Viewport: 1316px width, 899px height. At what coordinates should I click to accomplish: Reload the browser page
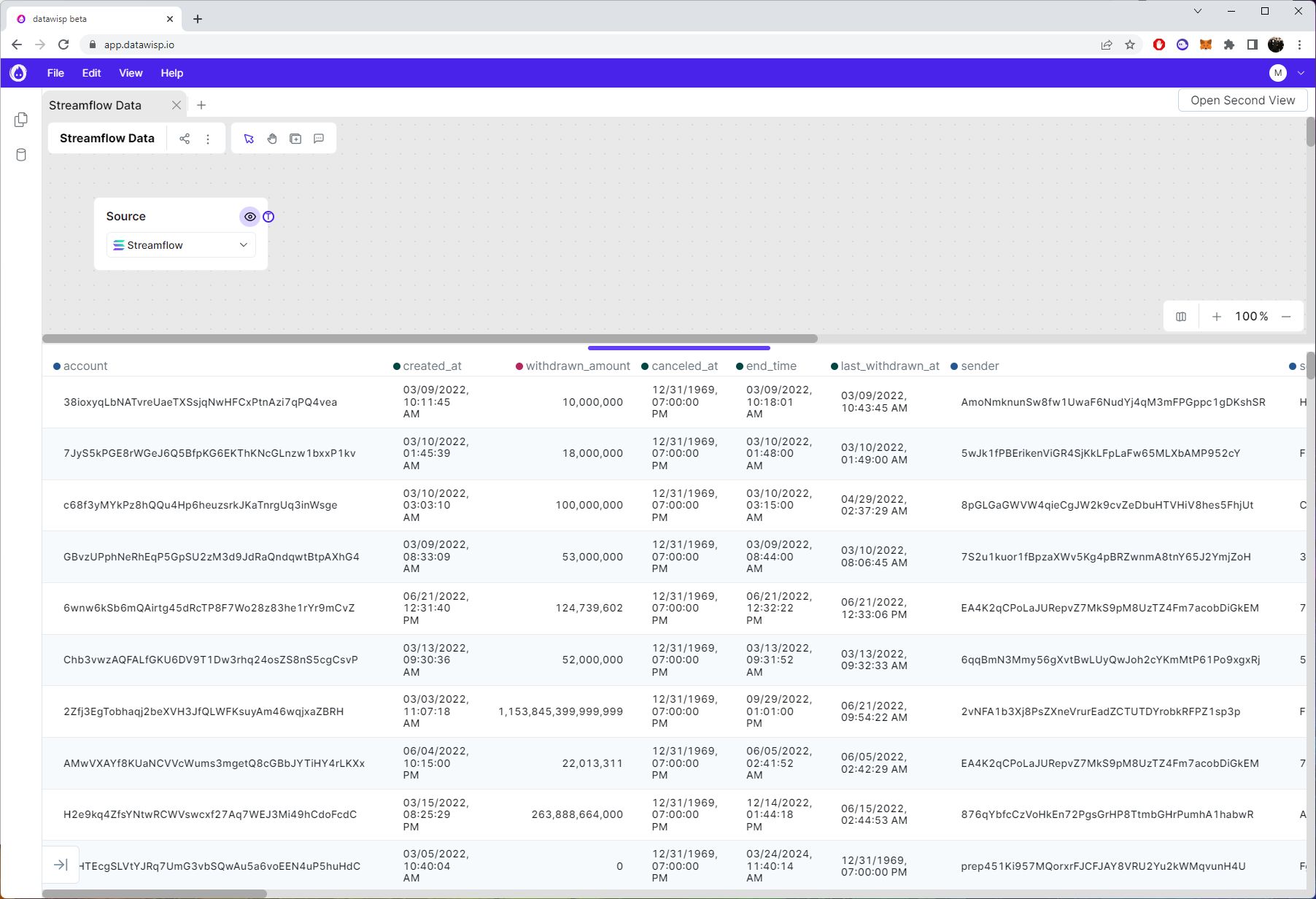[63, 45]
